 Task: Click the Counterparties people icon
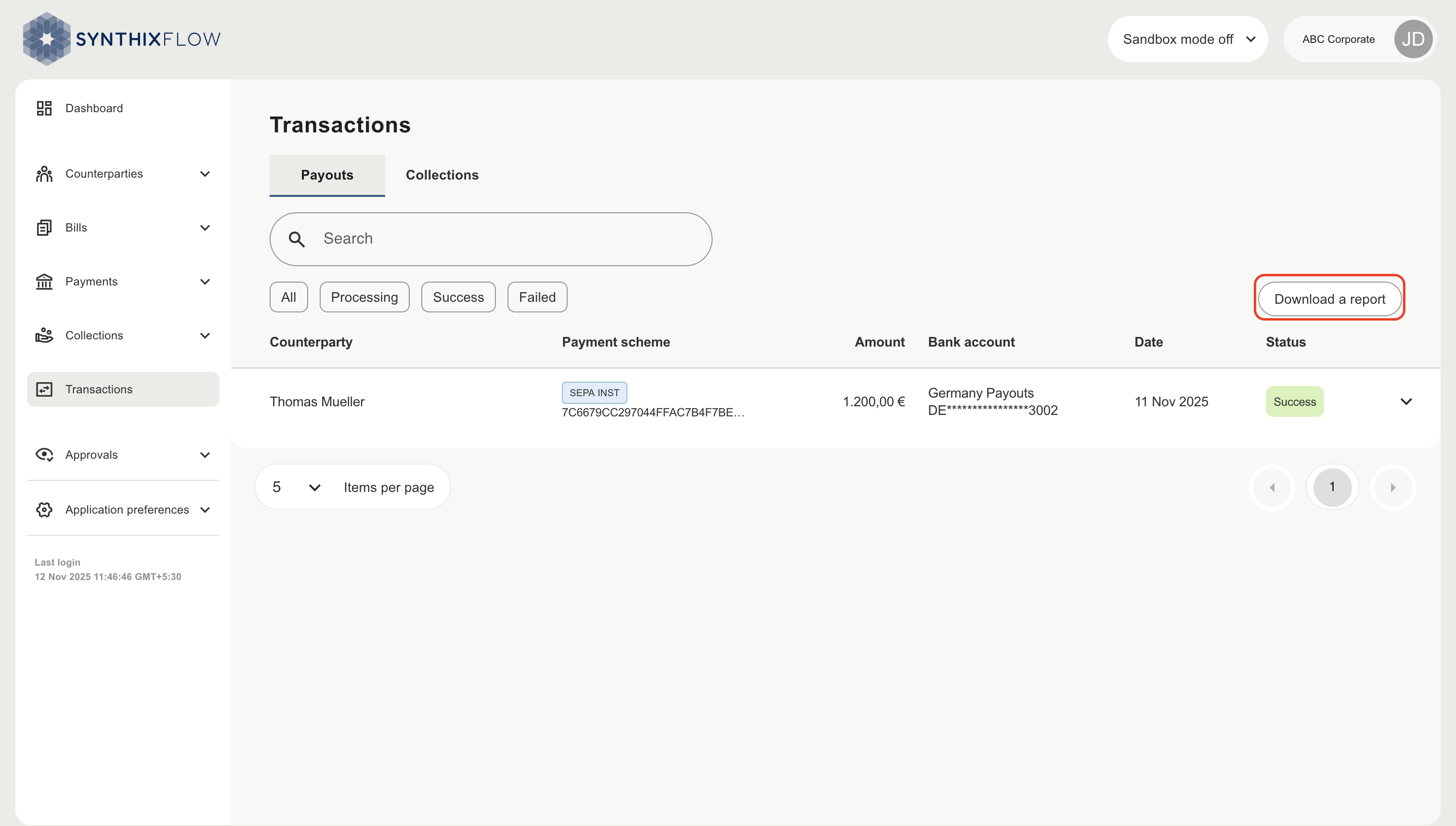pyautogui.click(x=44, y=174)
